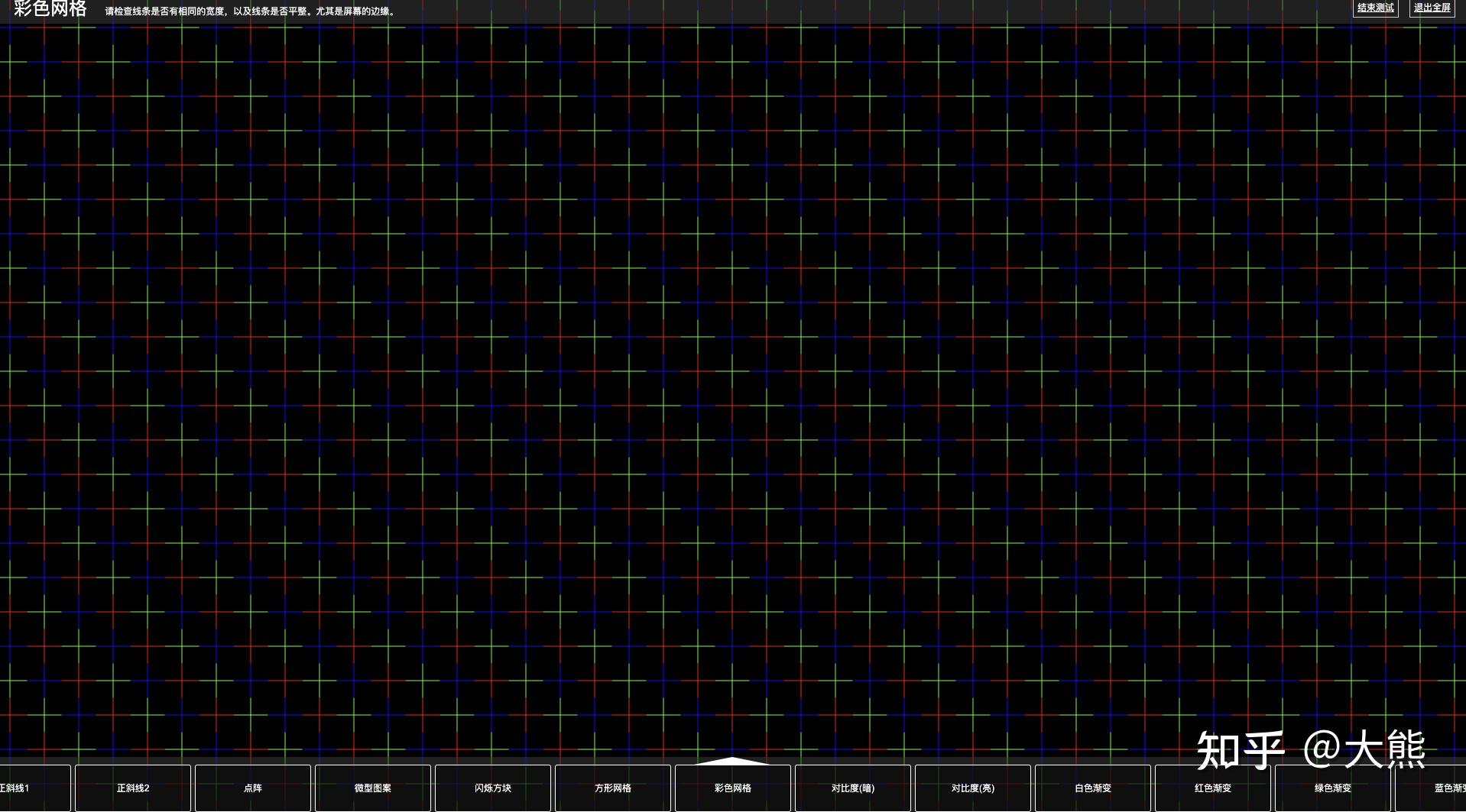1466x812 pixels.
Task: Switch to 对比度(亮) test
Action: pos(973,788)
